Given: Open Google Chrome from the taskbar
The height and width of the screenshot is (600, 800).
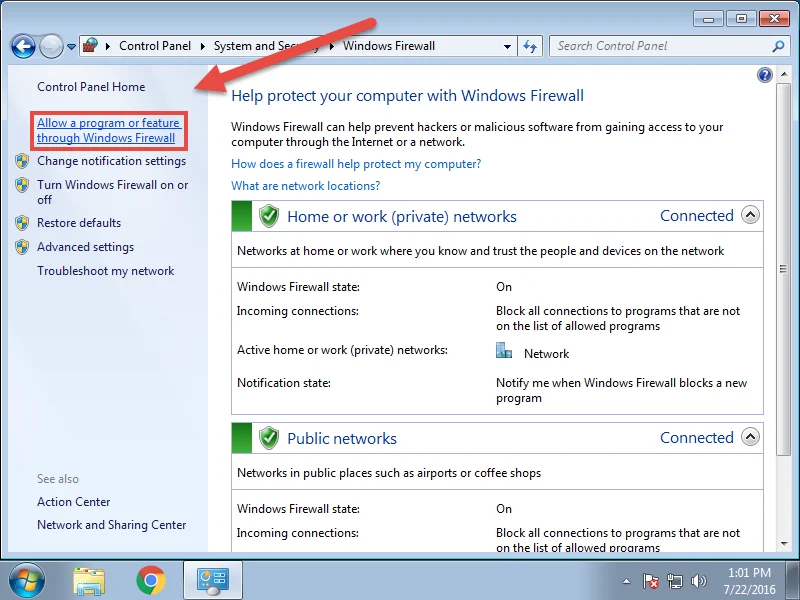Looking at the screenshot, I should [151, 580].
